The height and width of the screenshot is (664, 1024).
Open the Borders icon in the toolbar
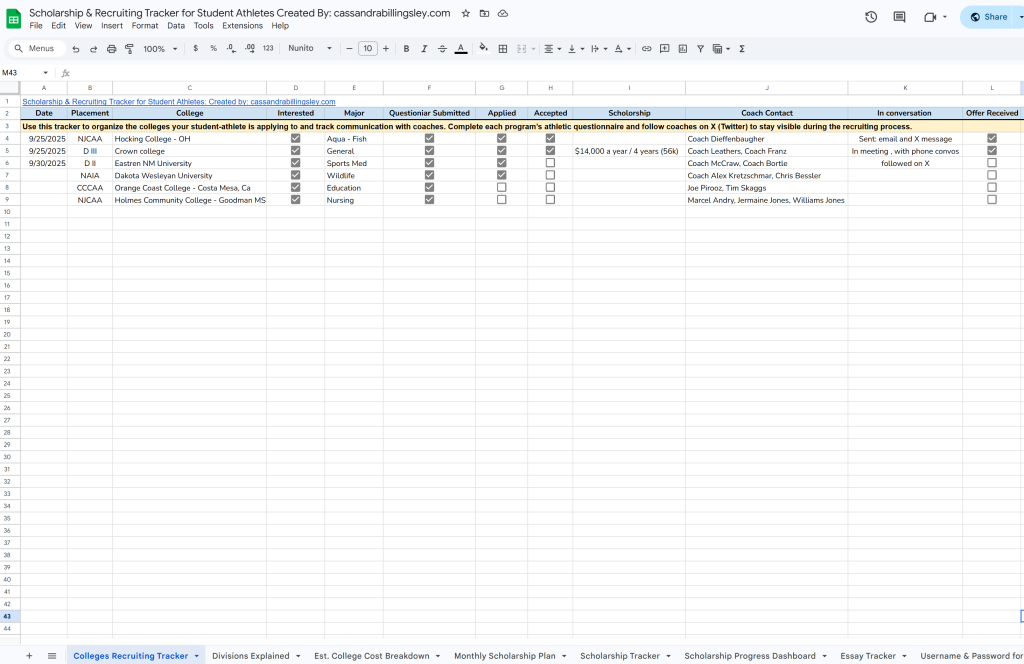click(x=502, y=48)
